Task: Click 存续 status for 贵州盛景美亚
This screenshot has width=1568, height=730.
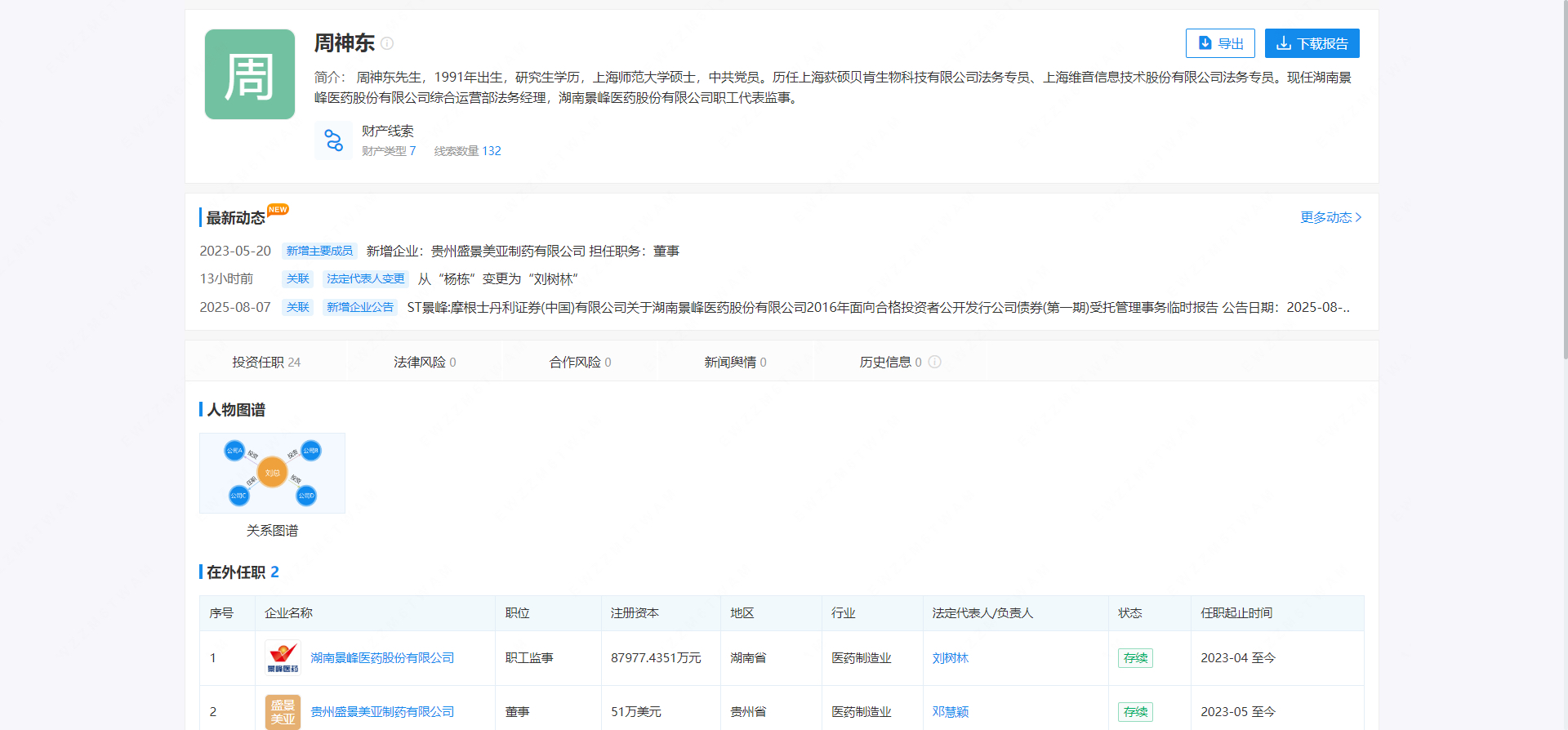Action: coord(1135,711)
